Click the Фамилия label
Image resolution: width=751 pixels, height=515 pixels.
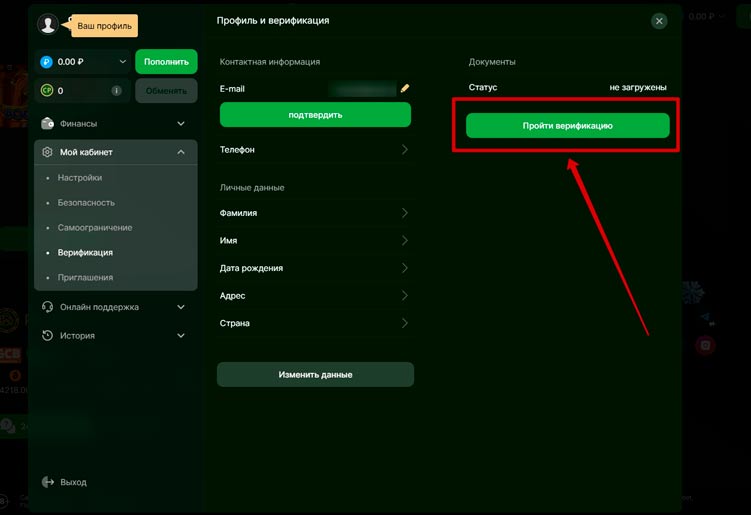(x=238, y=213)
